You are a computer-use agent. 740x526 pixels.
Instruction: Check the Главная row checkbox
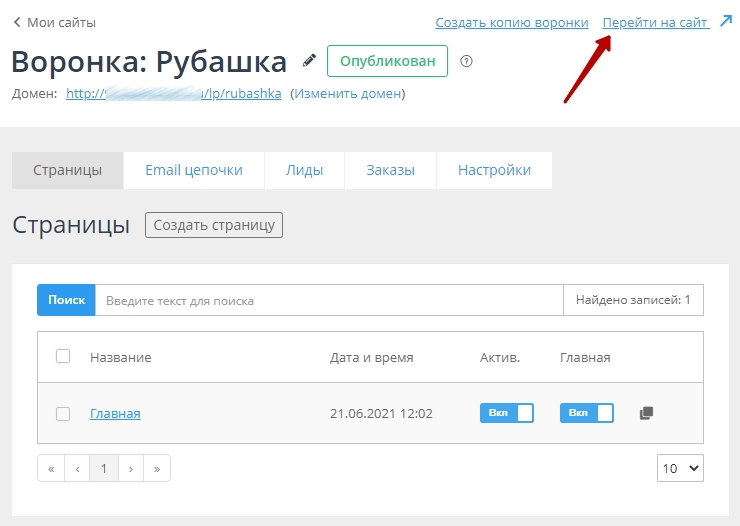(63, 413)
